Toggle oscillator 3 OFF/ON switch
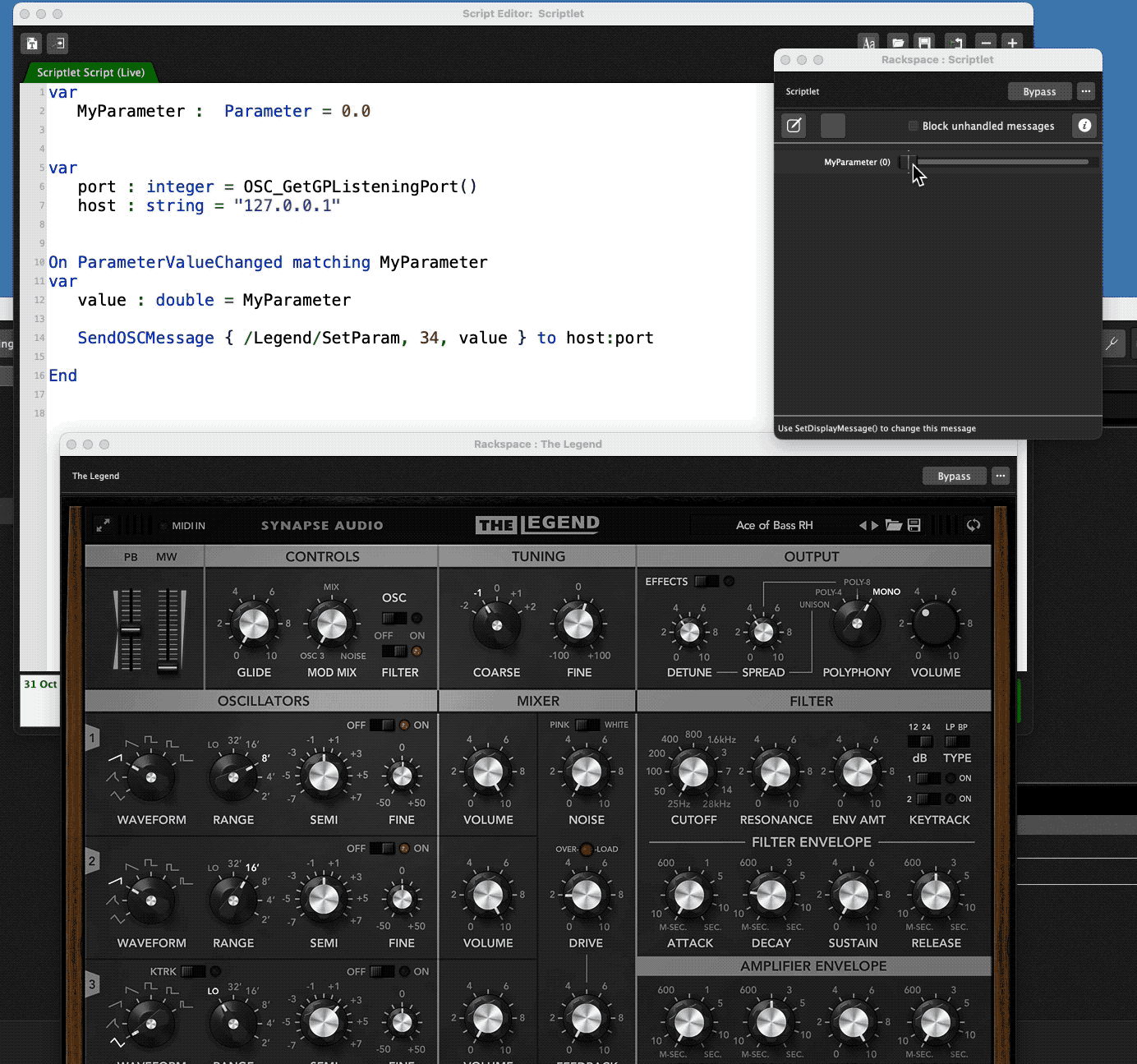1137x1064 pixels. 382,971
